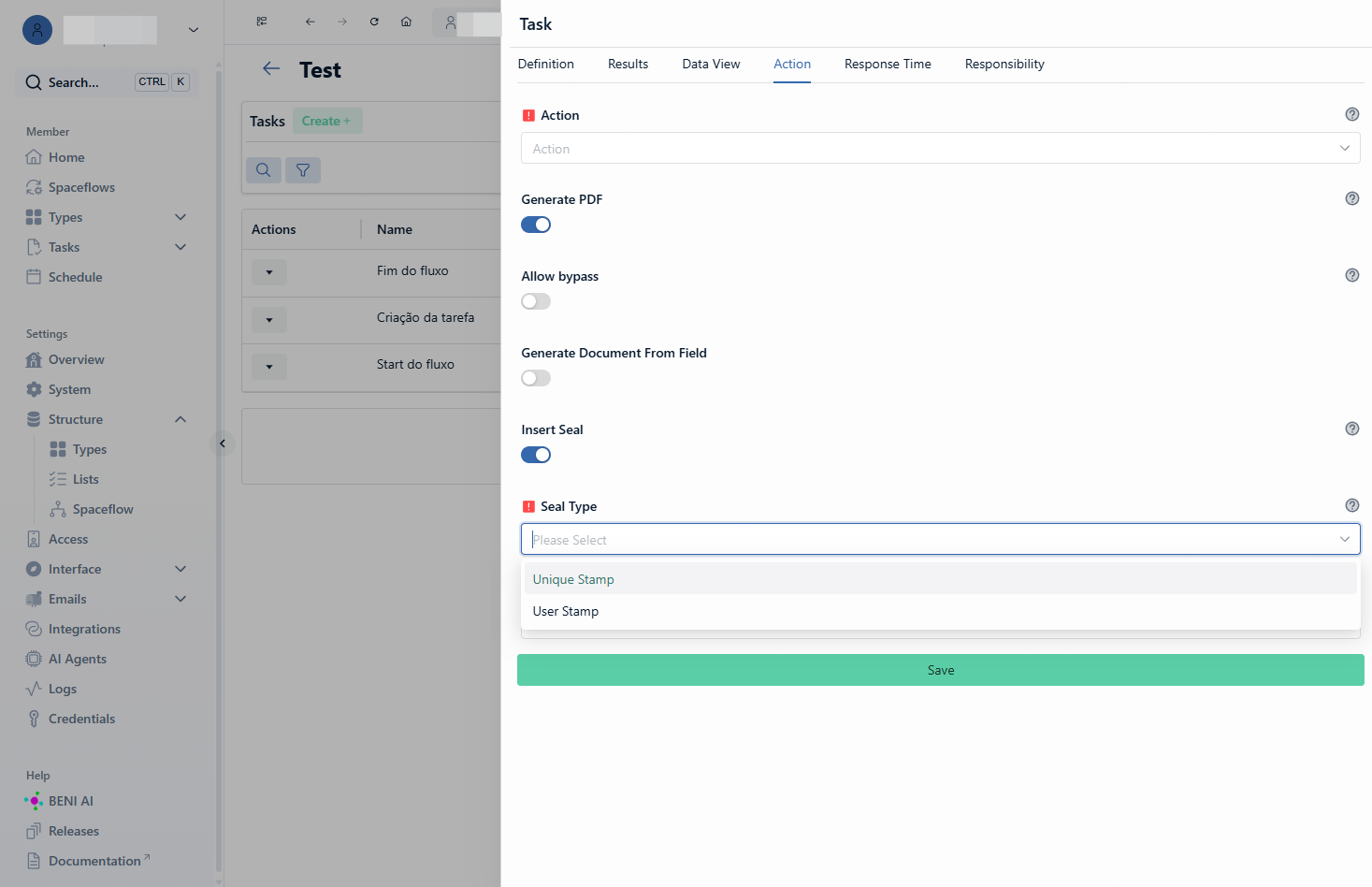Click the Save button
The width and height of the screenshot is (1372, 887).
point(940,670)
